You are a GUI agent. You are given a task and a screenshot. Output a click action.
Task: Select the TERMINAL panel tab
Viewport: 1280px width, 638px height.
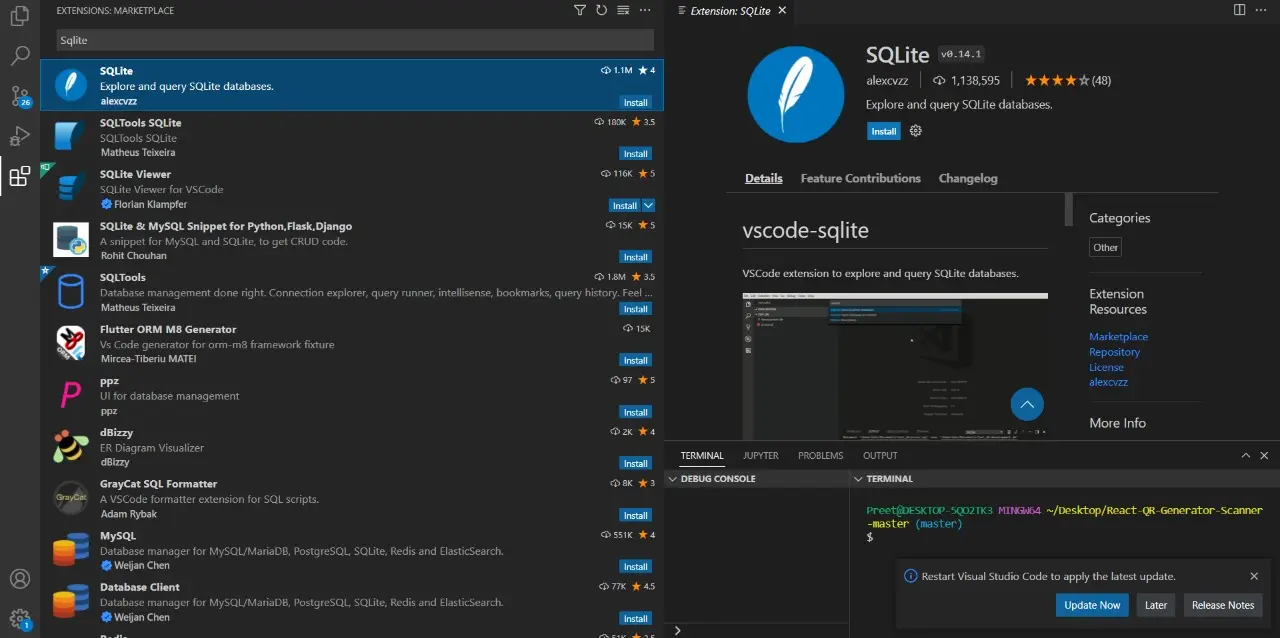(x=702, y=455)
